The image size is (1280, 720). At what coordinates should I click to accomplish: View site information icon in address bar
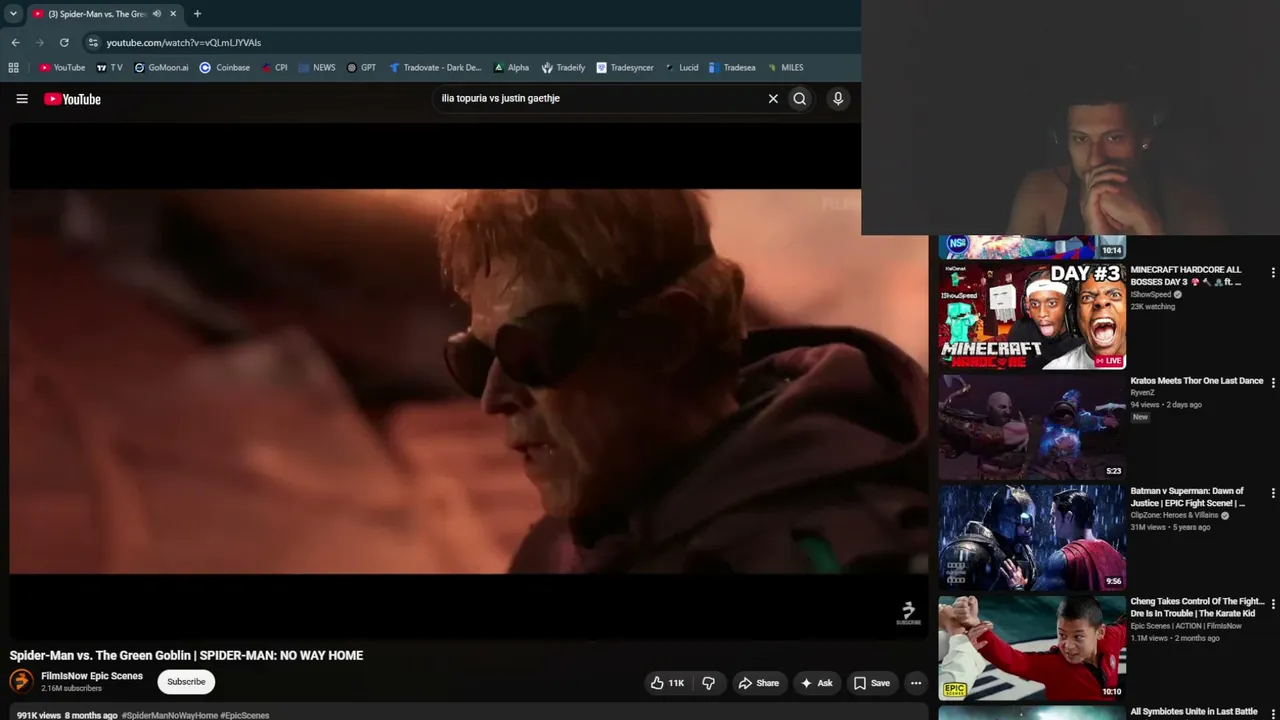(93, 42)
